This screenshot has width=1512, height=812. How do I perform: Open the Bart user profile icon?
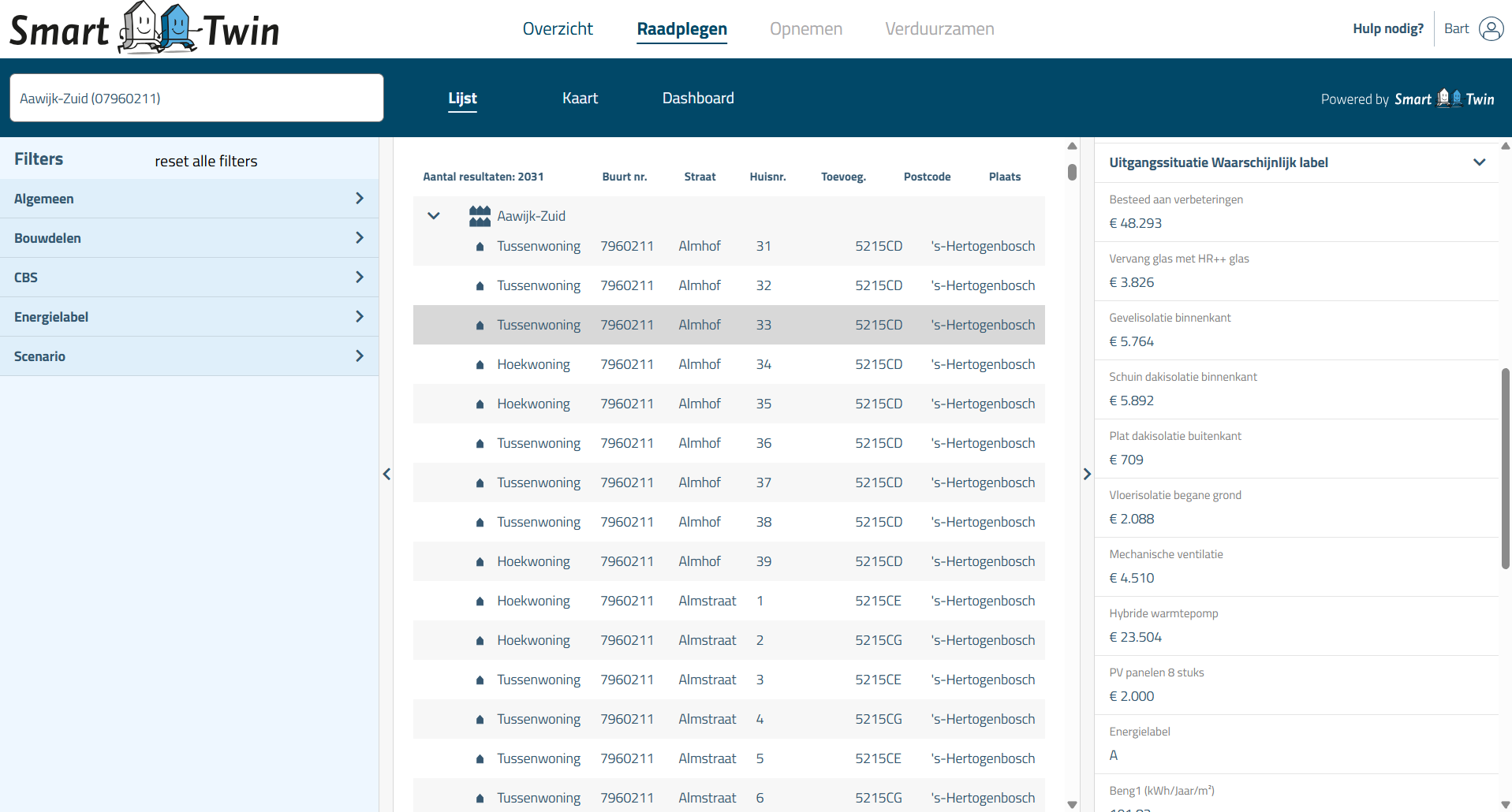point(1491,29)
